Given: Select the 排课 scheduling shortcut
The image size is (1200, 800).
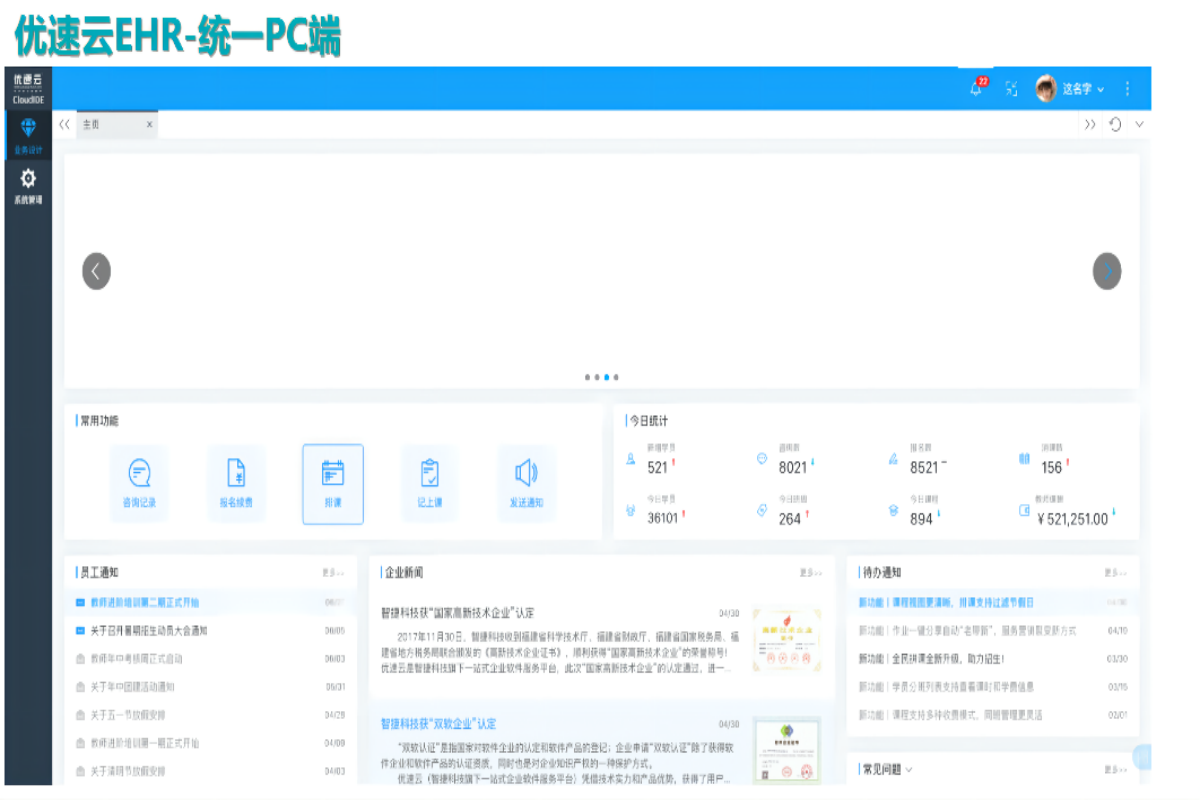Looking at the screenshot, I should [x=333, y=484].
